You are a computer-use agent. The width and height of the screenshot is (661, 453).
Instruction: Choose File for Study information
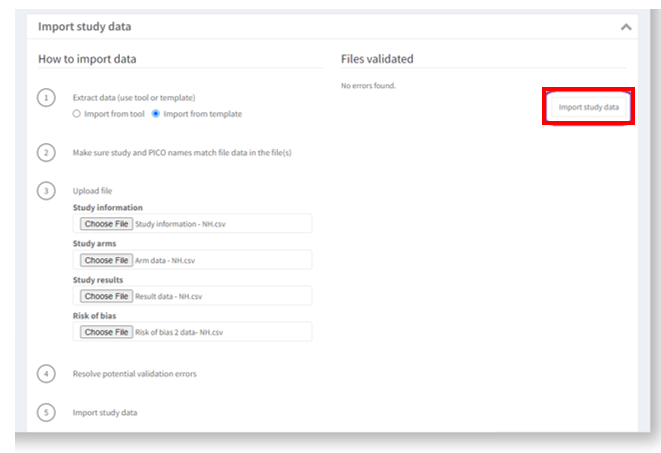tap(105, 224)
